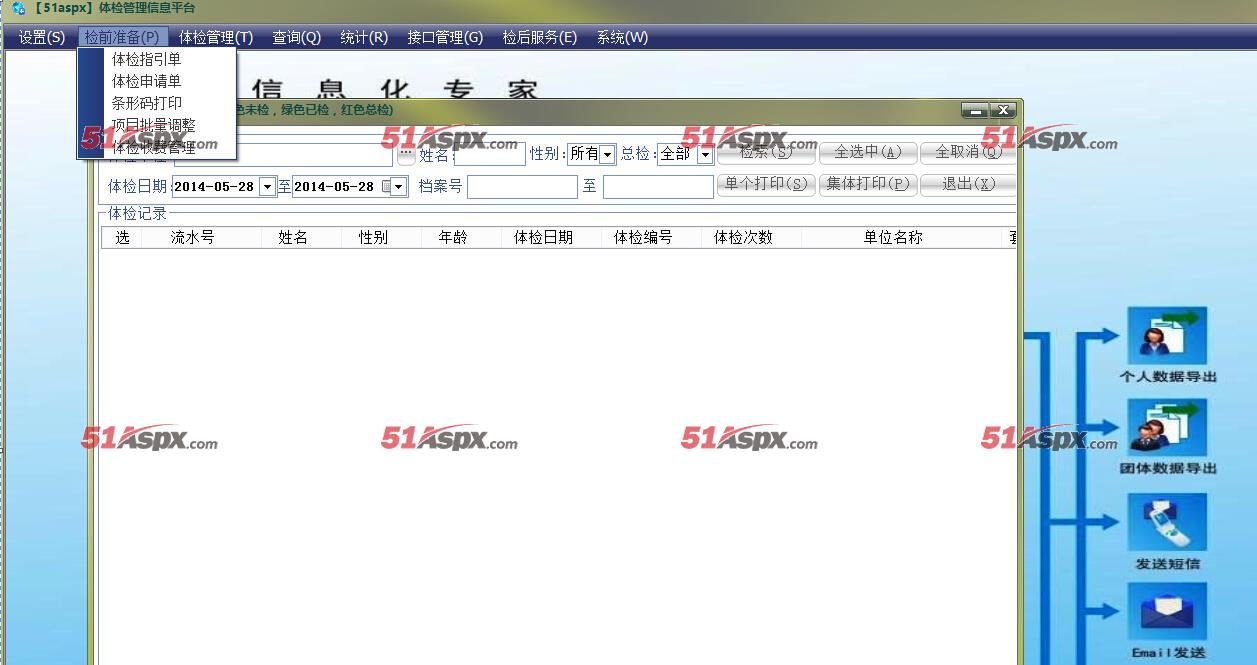The width and height of the screenshot is (1257, 665).
Task: Open the 系统(W) menu
Action: [x=622, y=37]
